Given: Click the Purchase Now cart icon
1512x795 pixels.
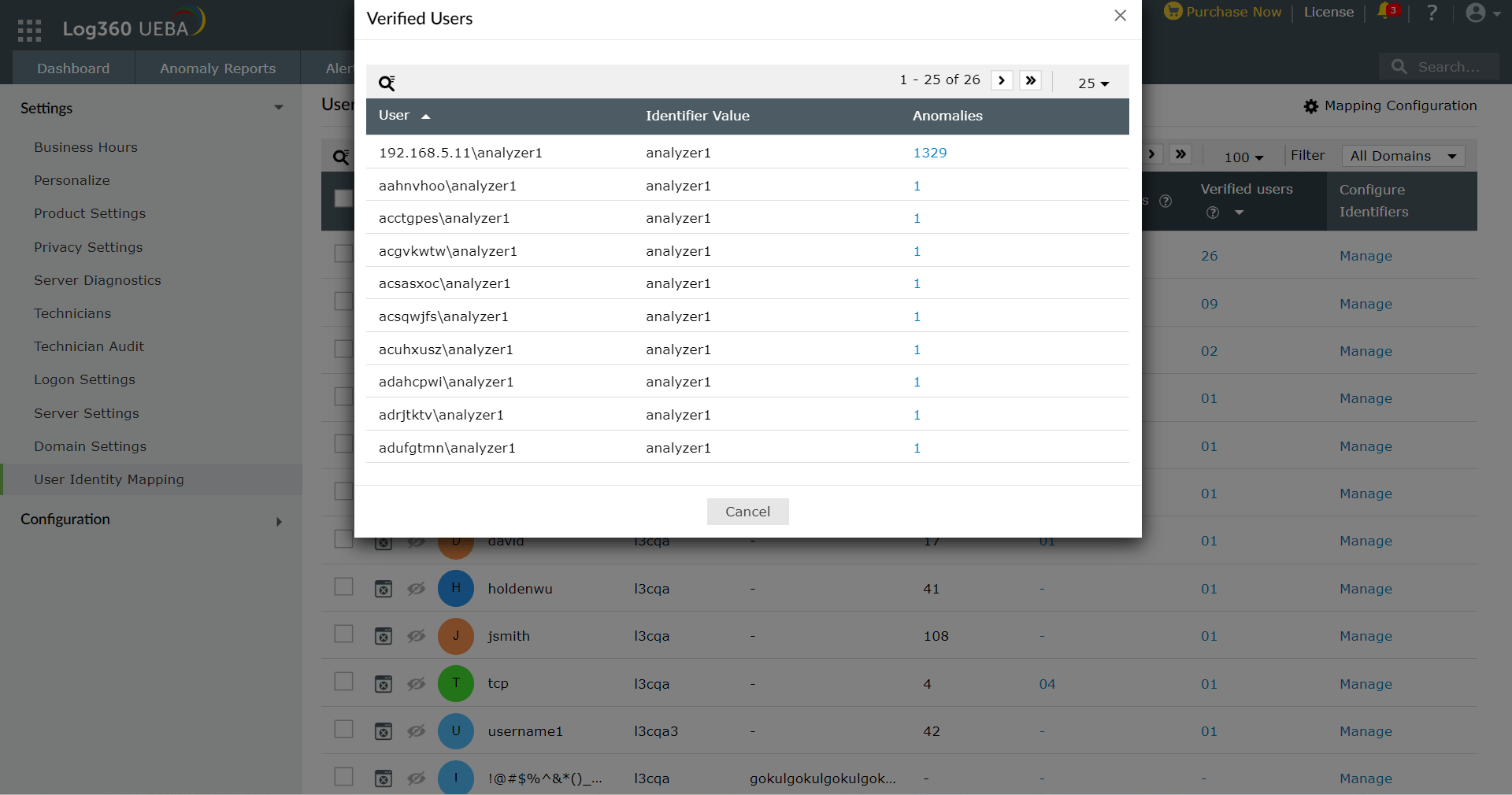Looking at the screenshot, I should click(x=1173, y=12).
